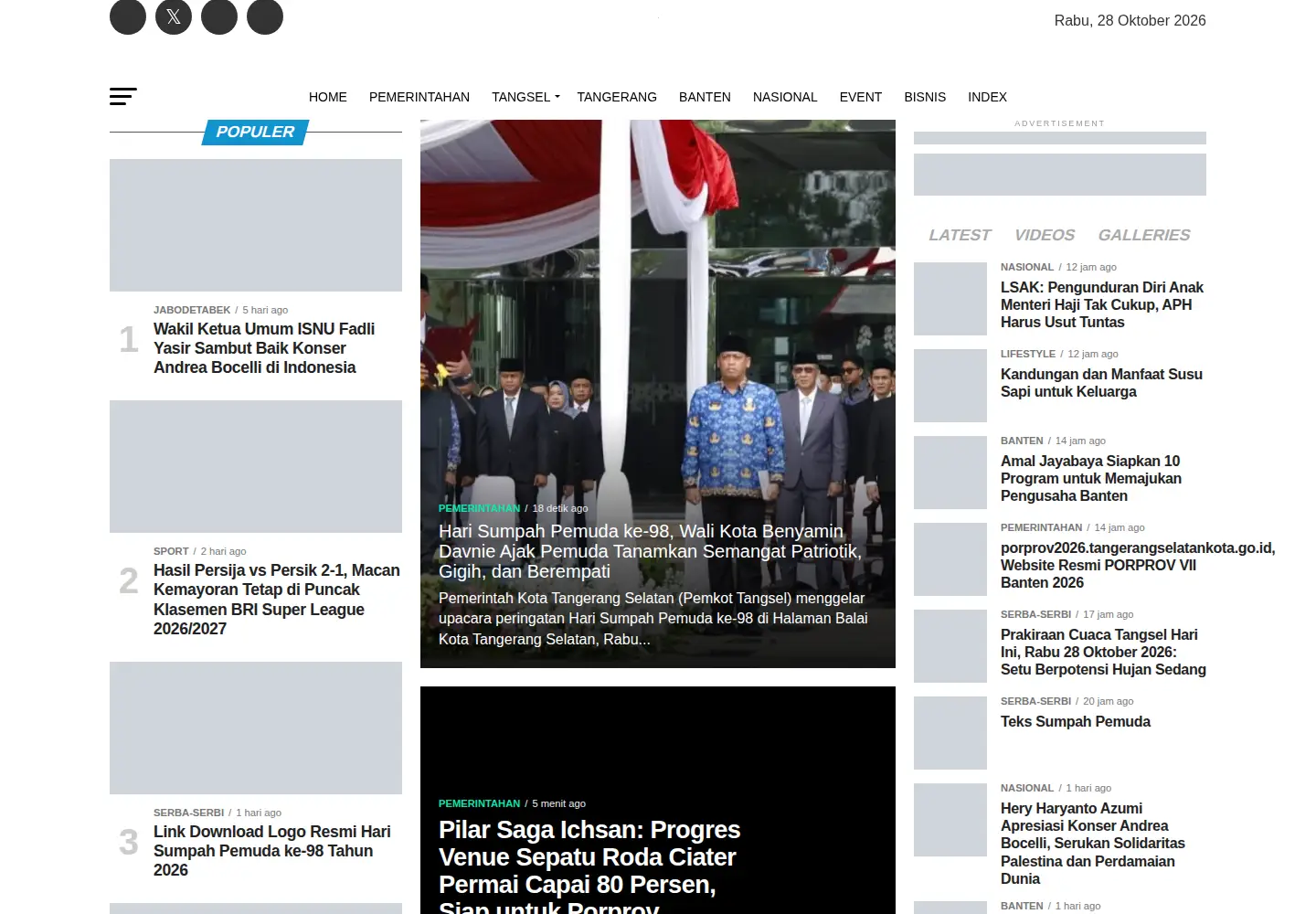Click the SPORT category label

(171, 551)
